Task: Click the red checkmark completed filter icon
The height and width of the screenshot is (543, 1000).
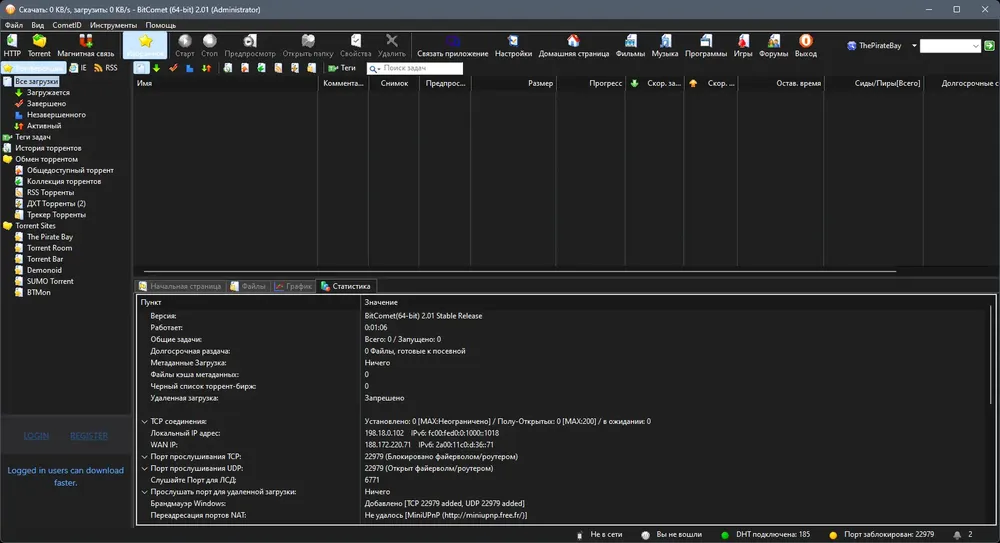Action: click(x=173, y=68)
